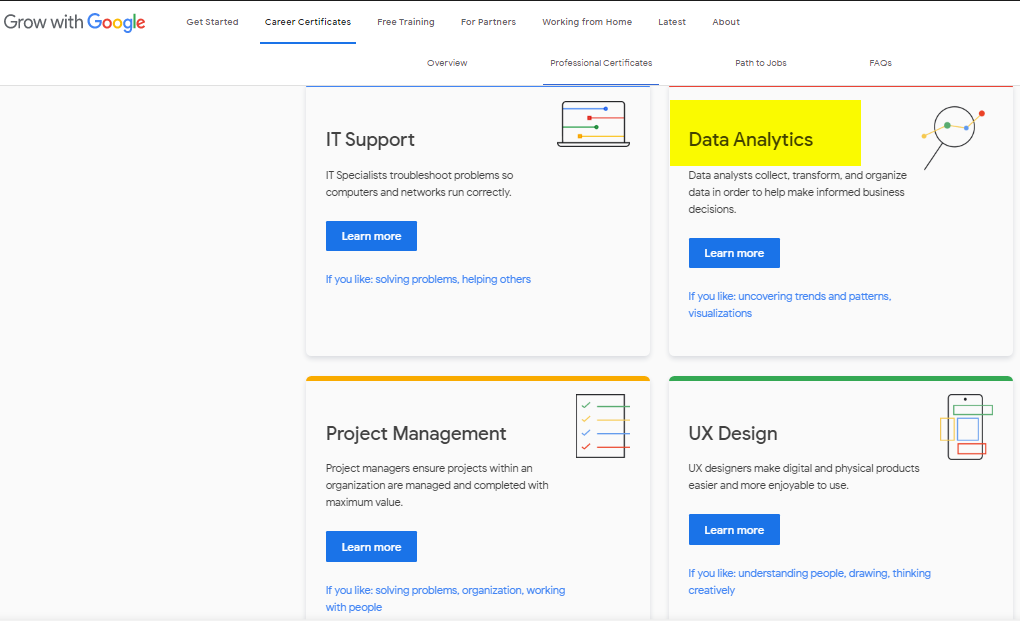Open the About menu item
The height and width of the screenshot is (624, 1020).
(726, 22)
